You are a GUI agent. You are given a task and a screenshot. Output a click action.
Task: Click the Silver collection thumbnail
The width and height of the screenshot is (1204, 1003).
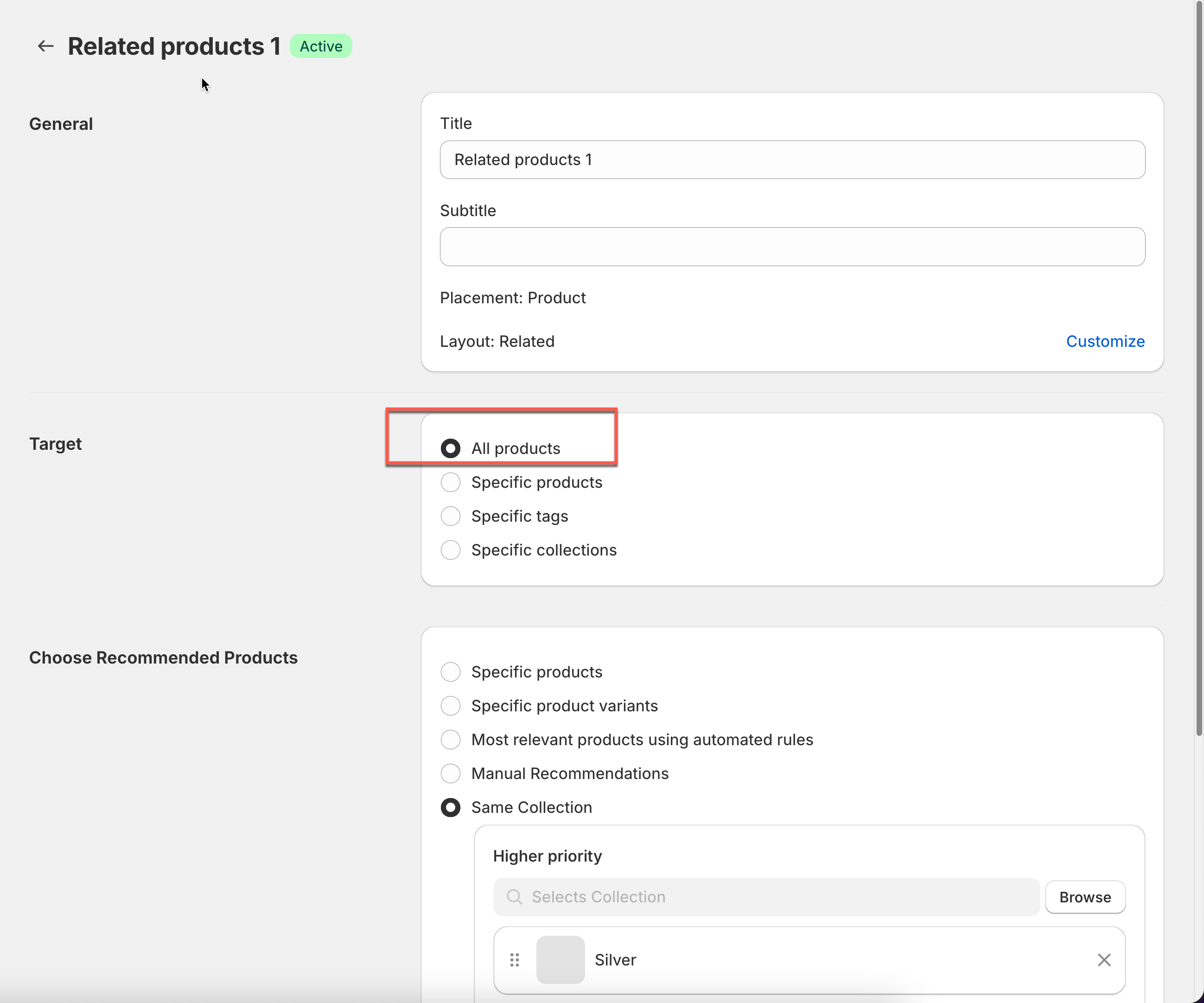pos(560,959)
